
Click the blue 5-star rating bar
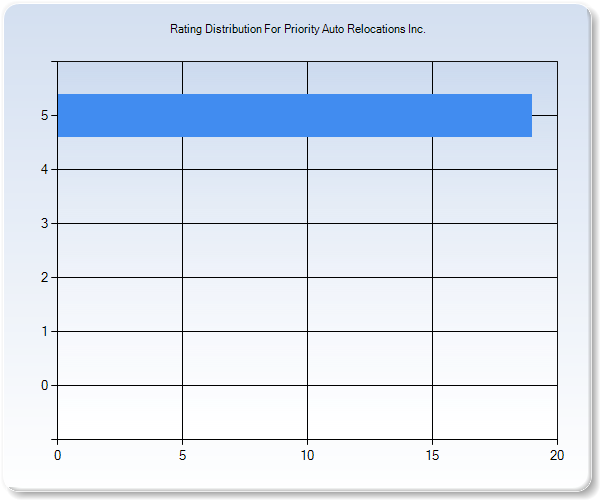pos(295,115)
